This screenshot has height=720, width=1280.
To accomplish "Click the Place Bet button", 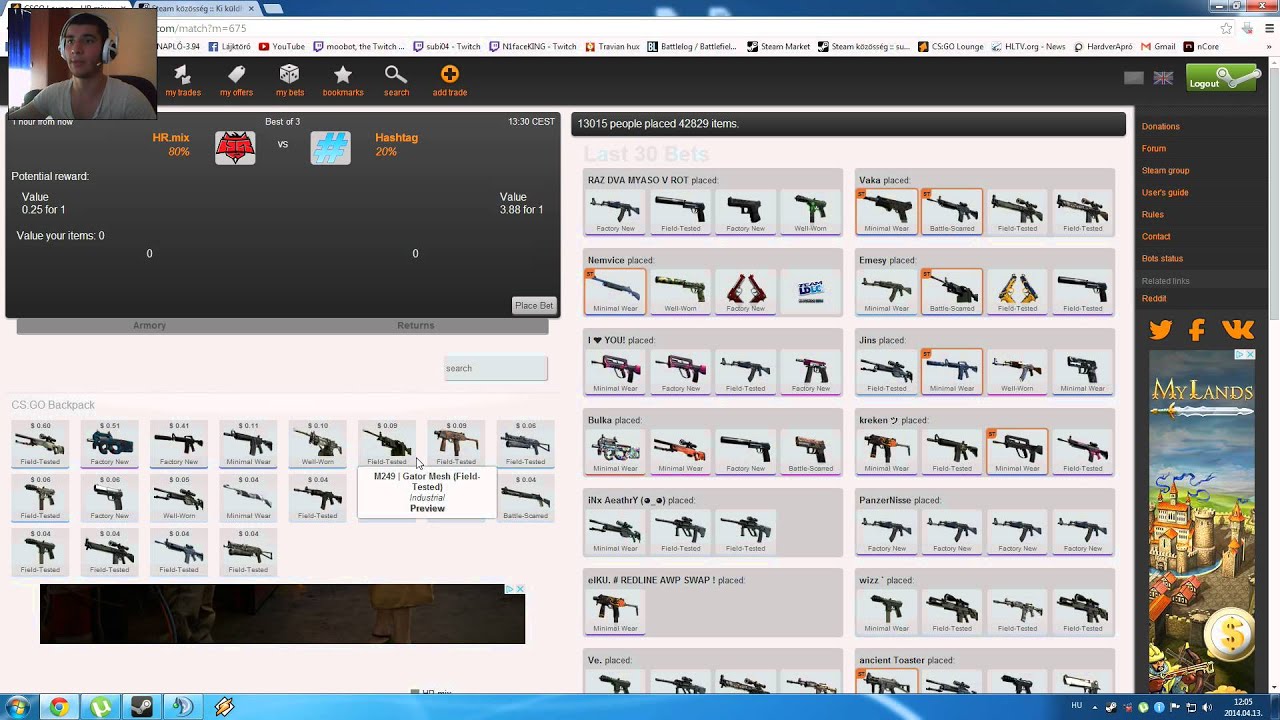I will 533,305.
